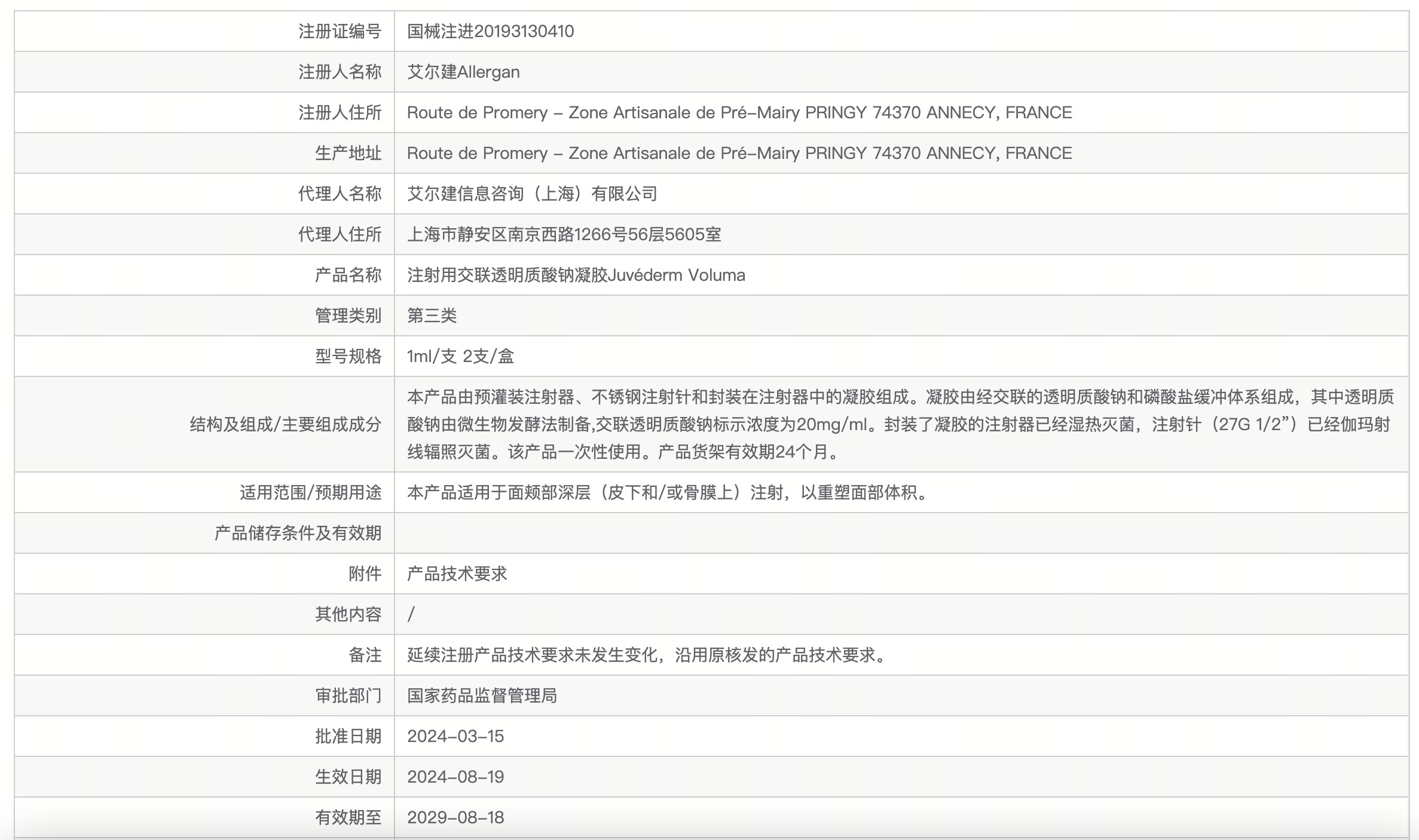Screen dimensions: 1419x840
Task: Click the 批准日期 label
Action: 348,736
